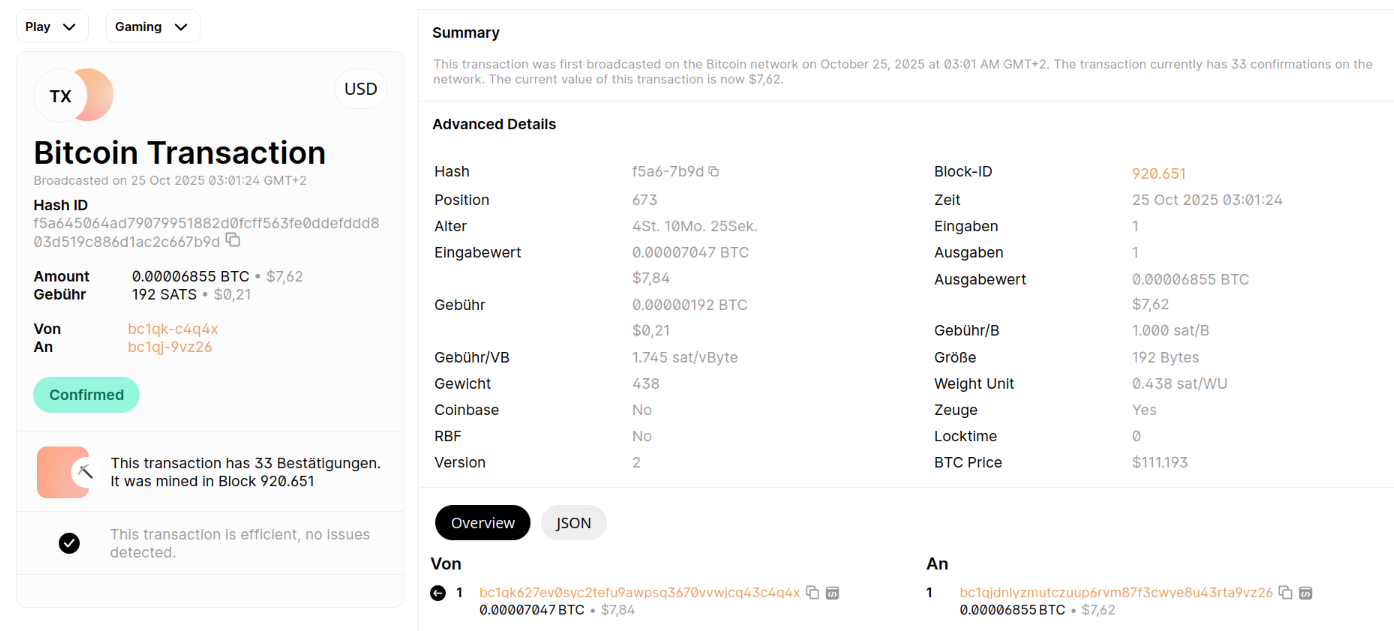Copy short hash f5a6-7b9d in Advanced Details
Viewport: 1394px width, 631px height.
coord(714,172)
